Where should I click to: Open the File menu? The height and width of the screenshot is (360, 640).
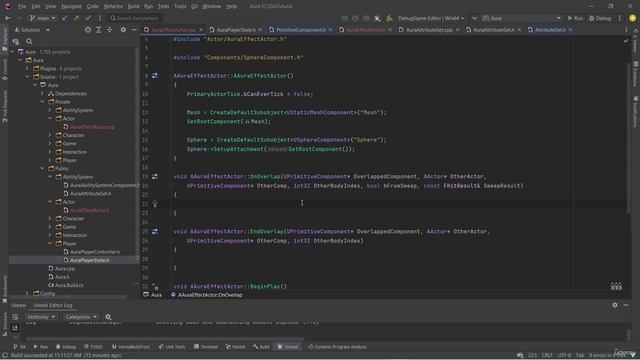[22, 6]
